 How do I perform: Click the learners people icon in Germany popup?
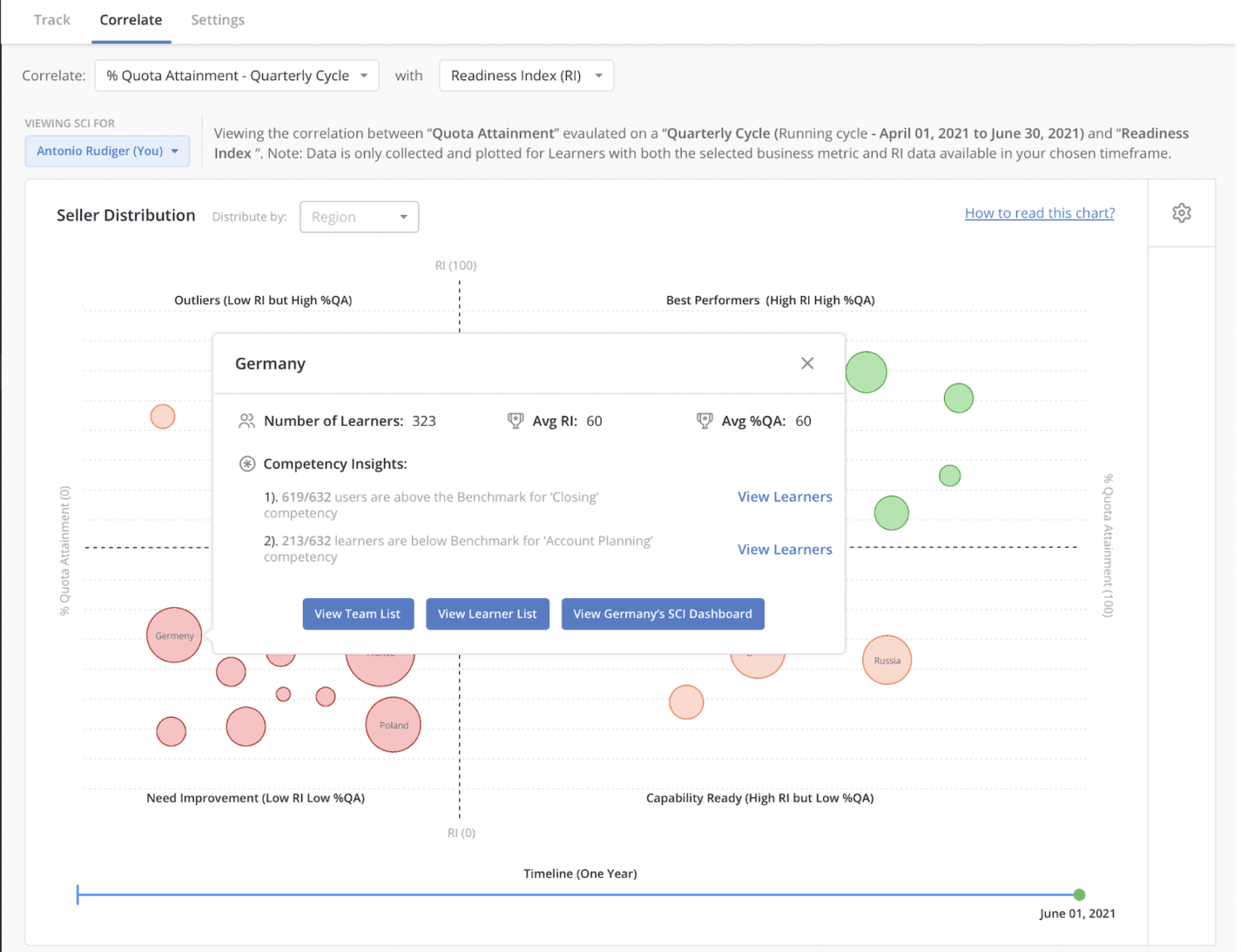246,420
